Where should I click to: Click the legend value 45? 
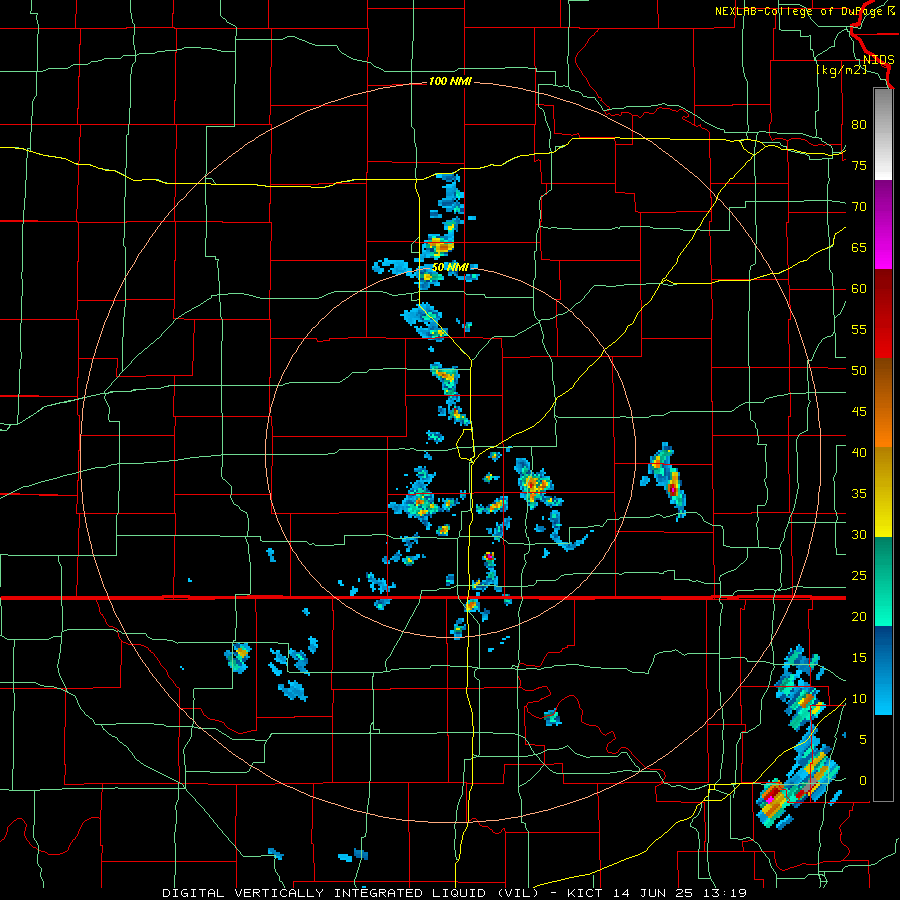(x=859, y=412)
